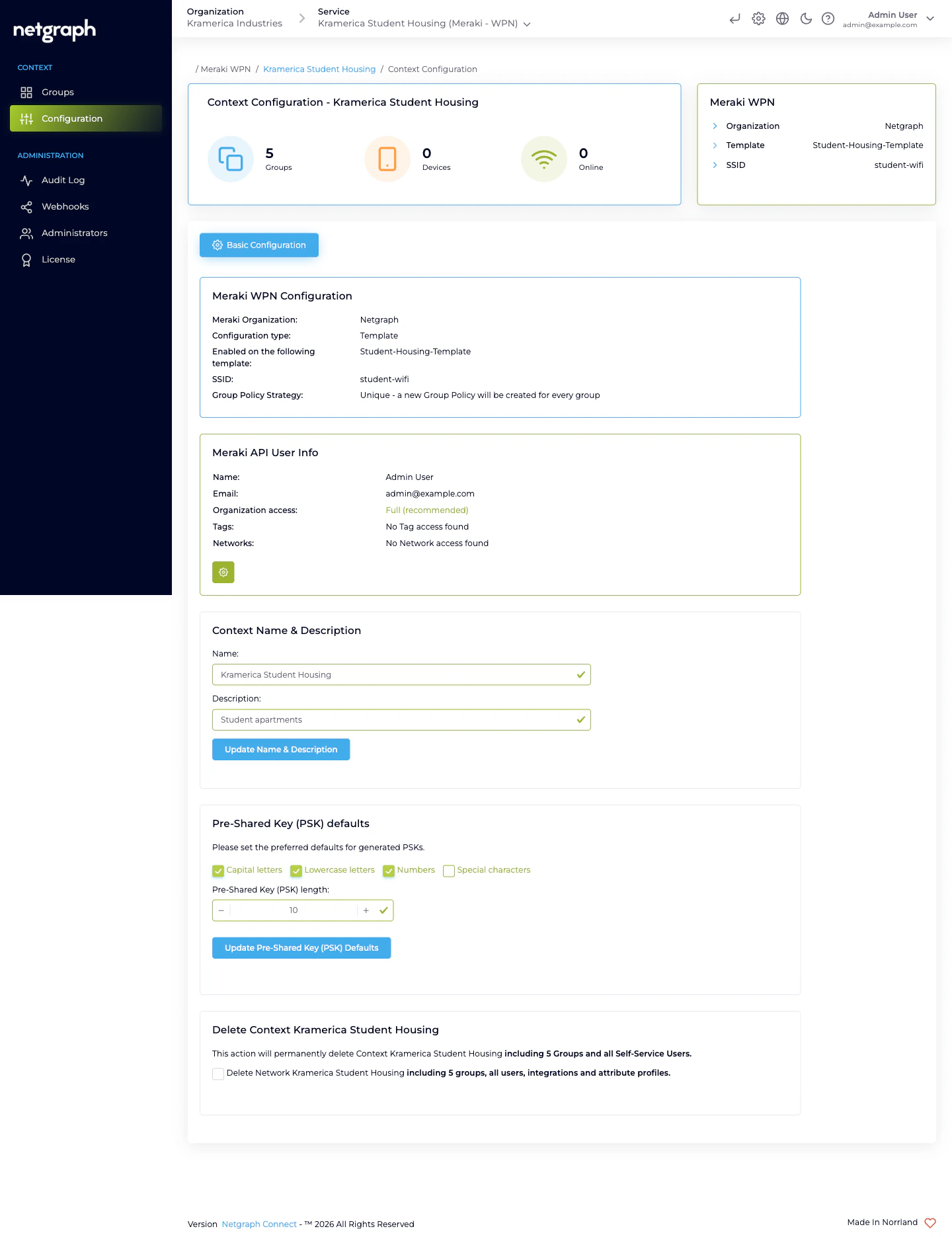Click the Groups stack icon

point(231,159)
